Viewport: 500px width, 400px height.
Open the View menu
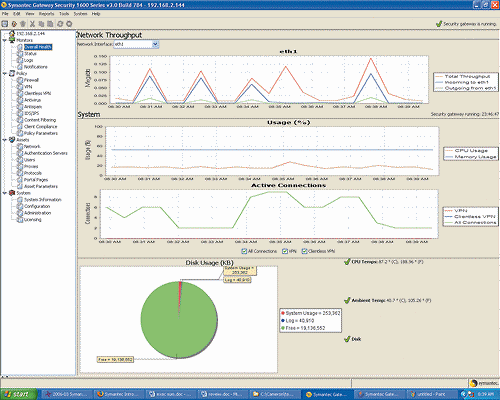pos(30,14)
